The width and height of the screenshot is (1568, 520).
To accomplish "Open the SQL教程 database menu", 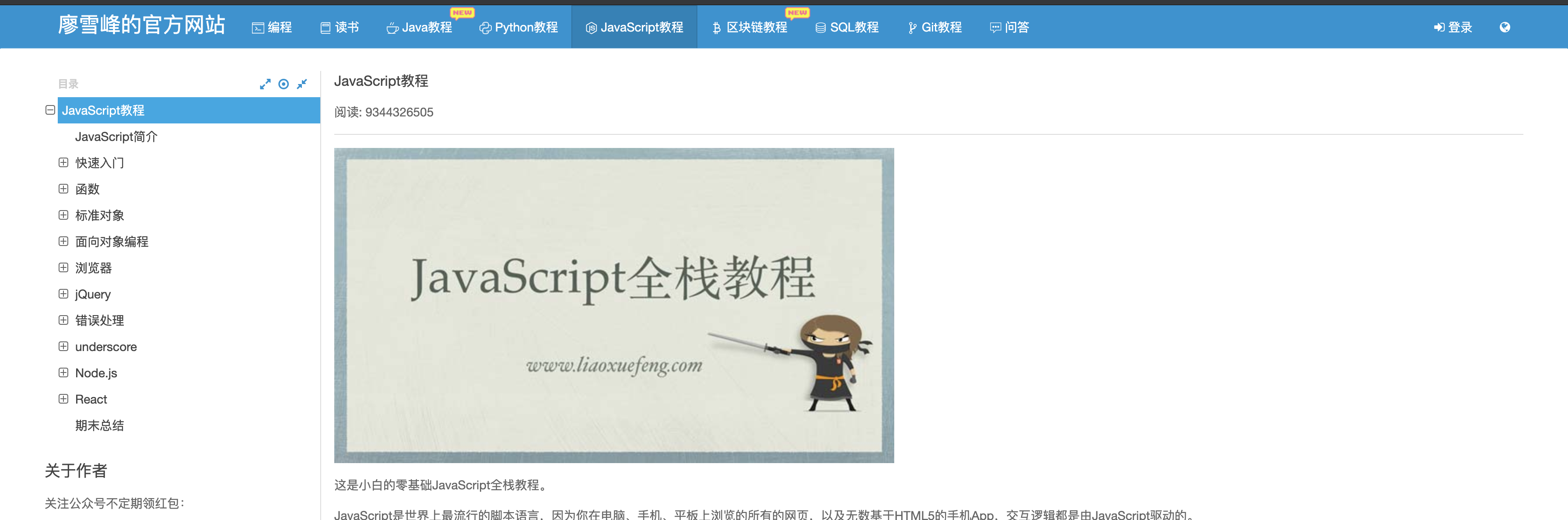I will 847,28.
